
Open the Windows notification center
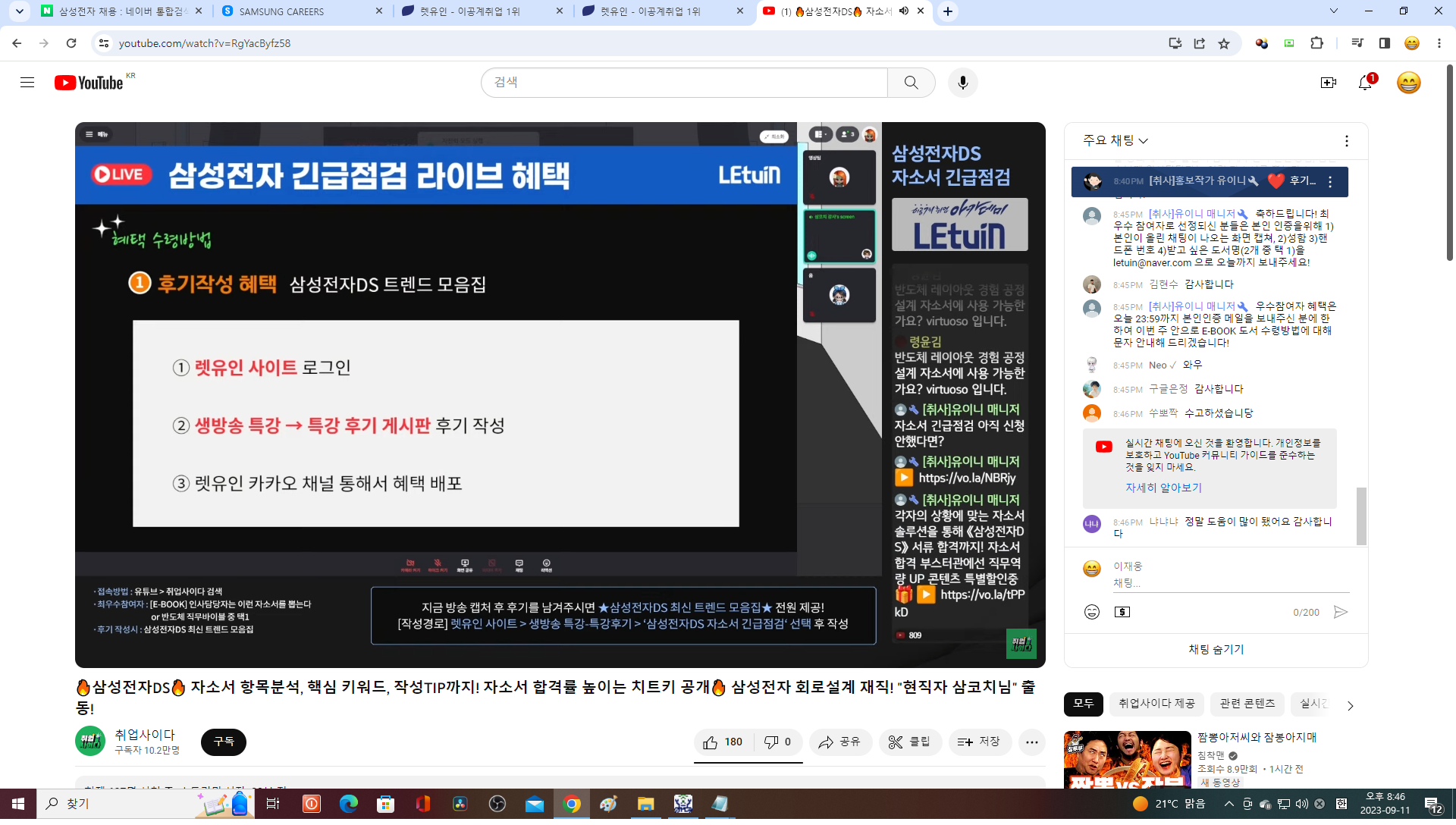[x=1433, y=805]
